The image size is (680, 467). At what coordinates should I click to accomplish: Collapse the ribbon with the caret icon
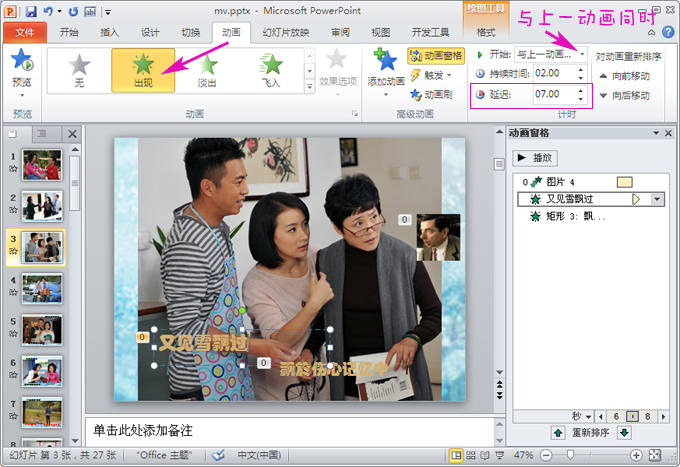(651, 32)
